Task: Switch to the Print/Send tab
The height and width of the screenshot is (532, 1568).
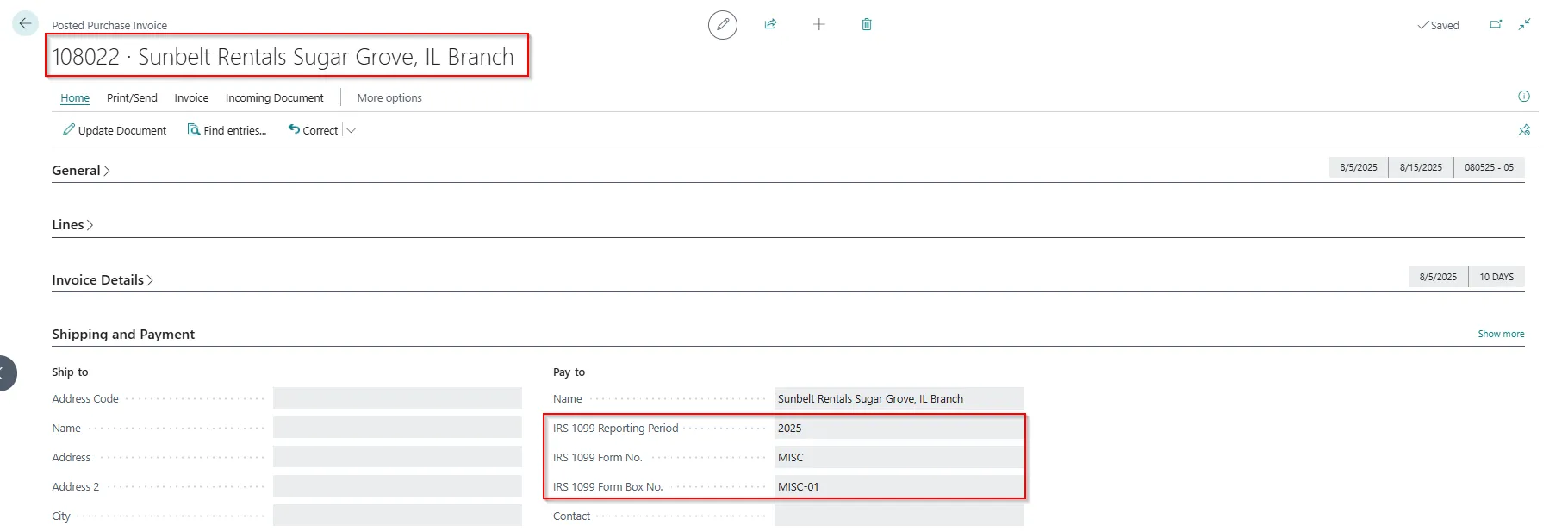Action: tap(132, 98)
